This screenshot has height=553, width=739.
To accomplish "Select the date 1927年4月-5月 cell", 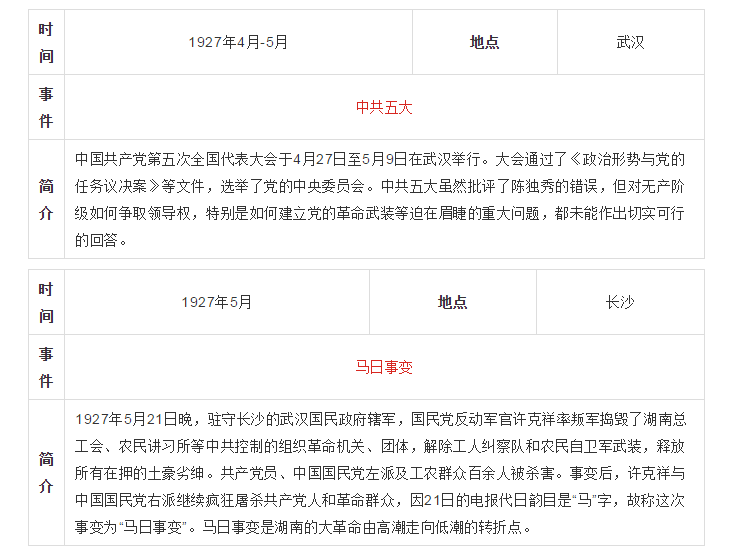I will click(238, 42).
